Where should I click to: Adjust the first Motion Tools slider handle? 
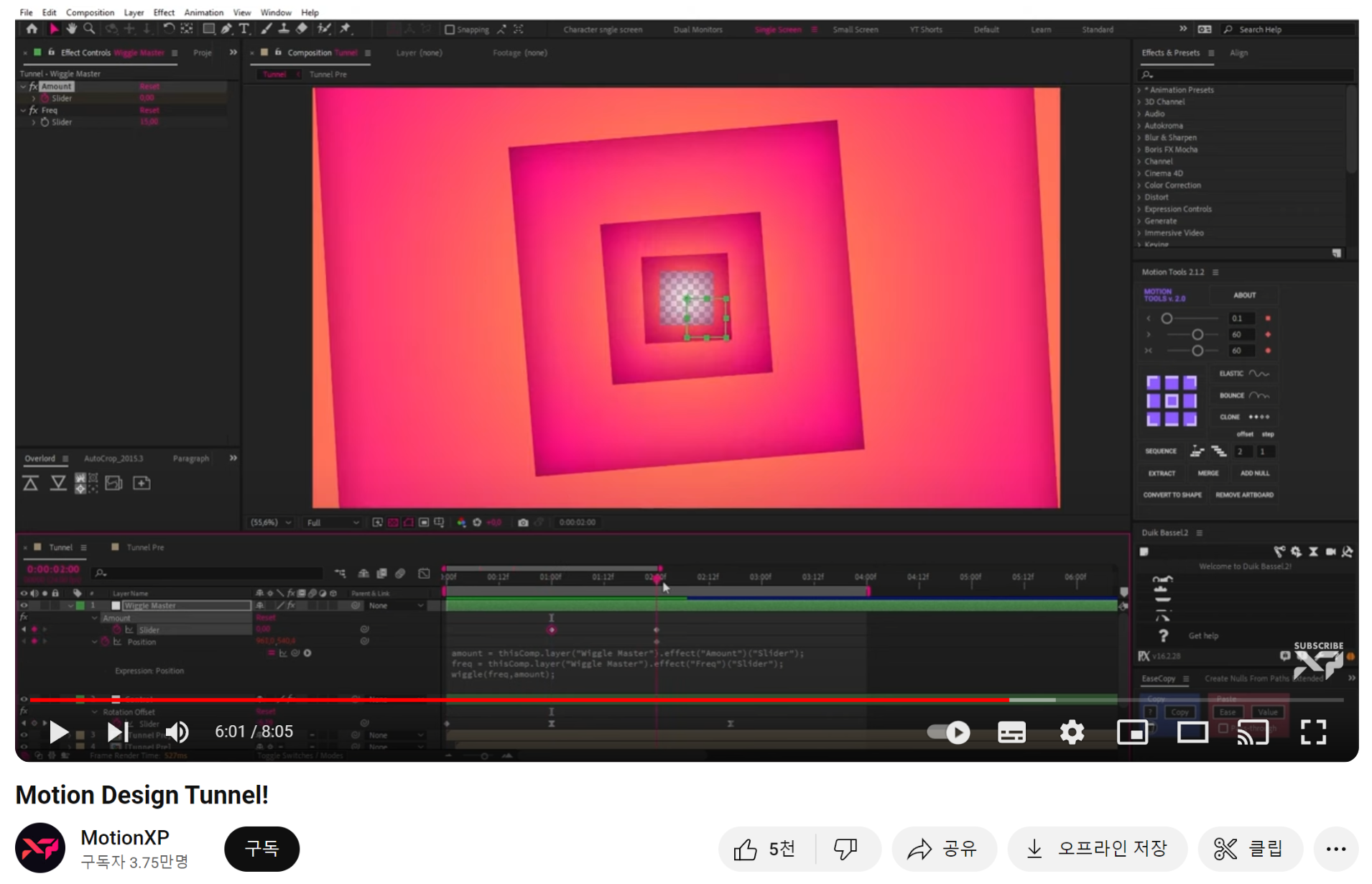tap(1167, 318)
